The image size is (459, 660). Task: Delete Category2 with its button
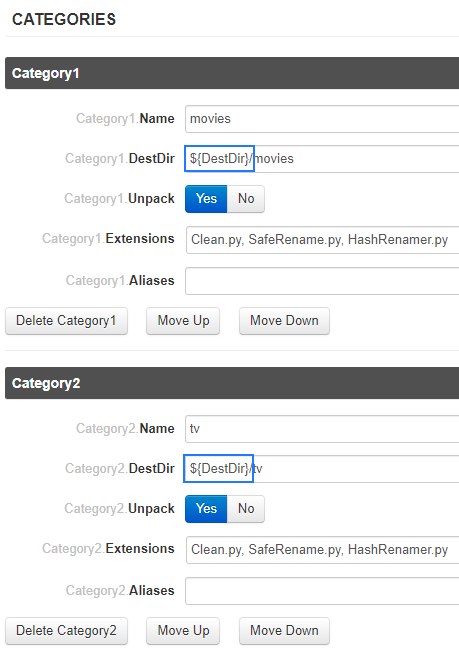point(66,631)
